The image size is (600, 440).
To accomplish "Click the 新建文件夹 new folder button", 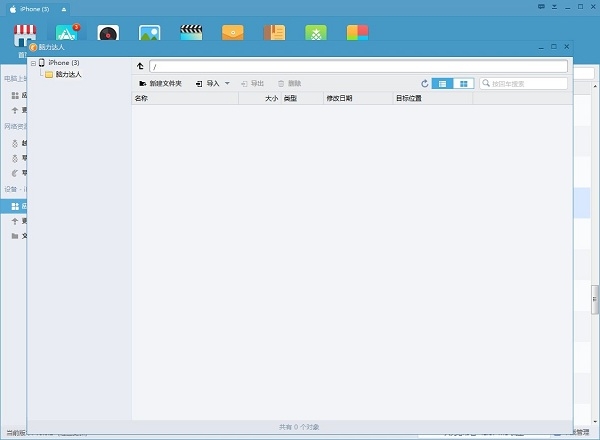I will tap(160, 83).
